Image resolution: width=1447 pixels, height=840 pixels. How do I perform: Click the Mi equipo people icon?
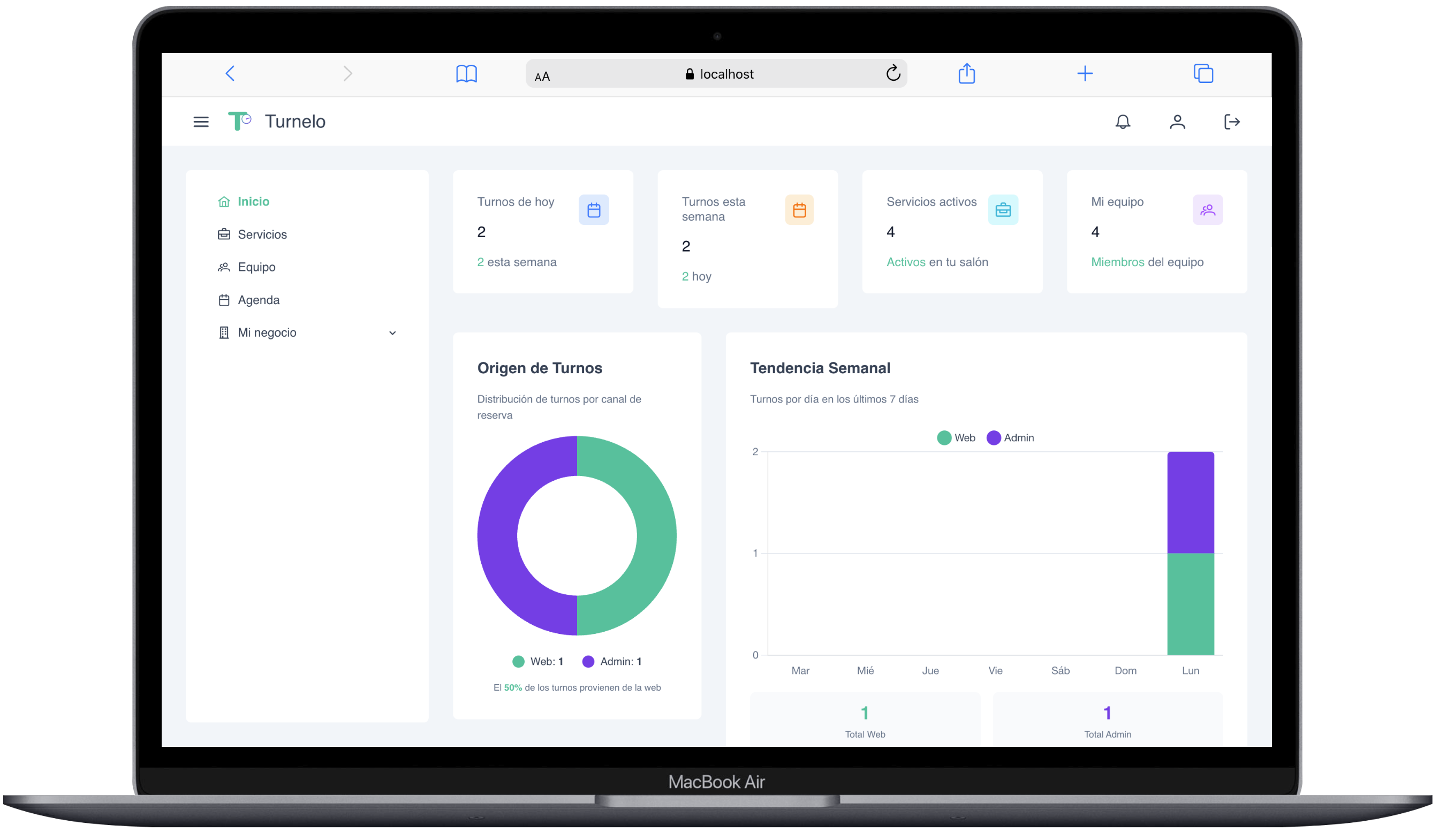coord(1208,210)
